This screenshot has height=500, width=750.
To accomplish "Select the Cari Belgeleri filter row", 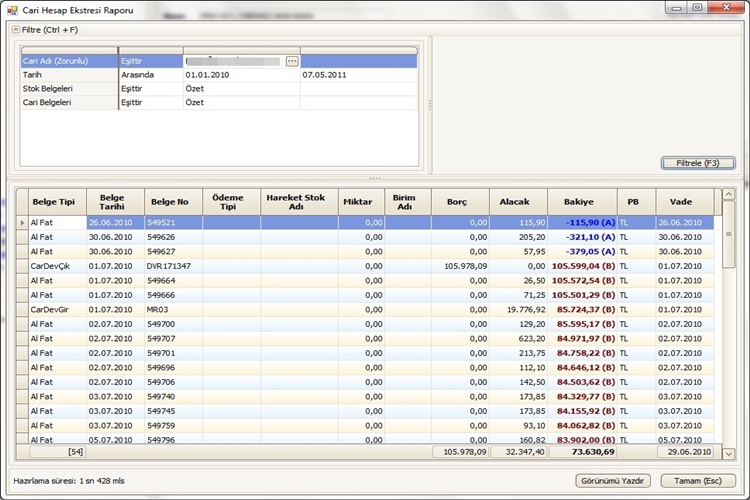I will coord(219,102).
